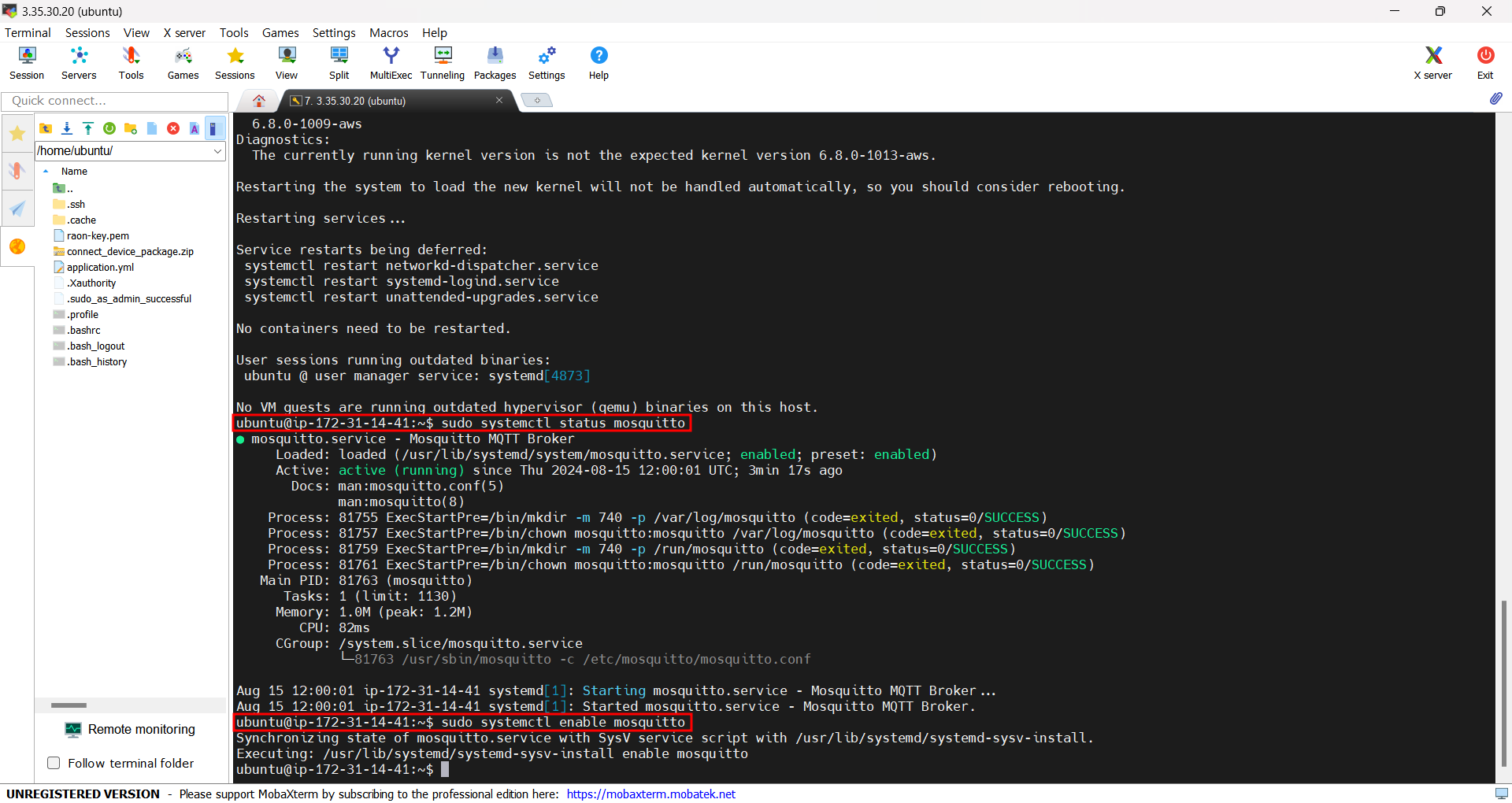The height and width of the screenshot is (803, 1512).
Task: Go to parent directory in SFTP toolbar
Action: point(46,128)
